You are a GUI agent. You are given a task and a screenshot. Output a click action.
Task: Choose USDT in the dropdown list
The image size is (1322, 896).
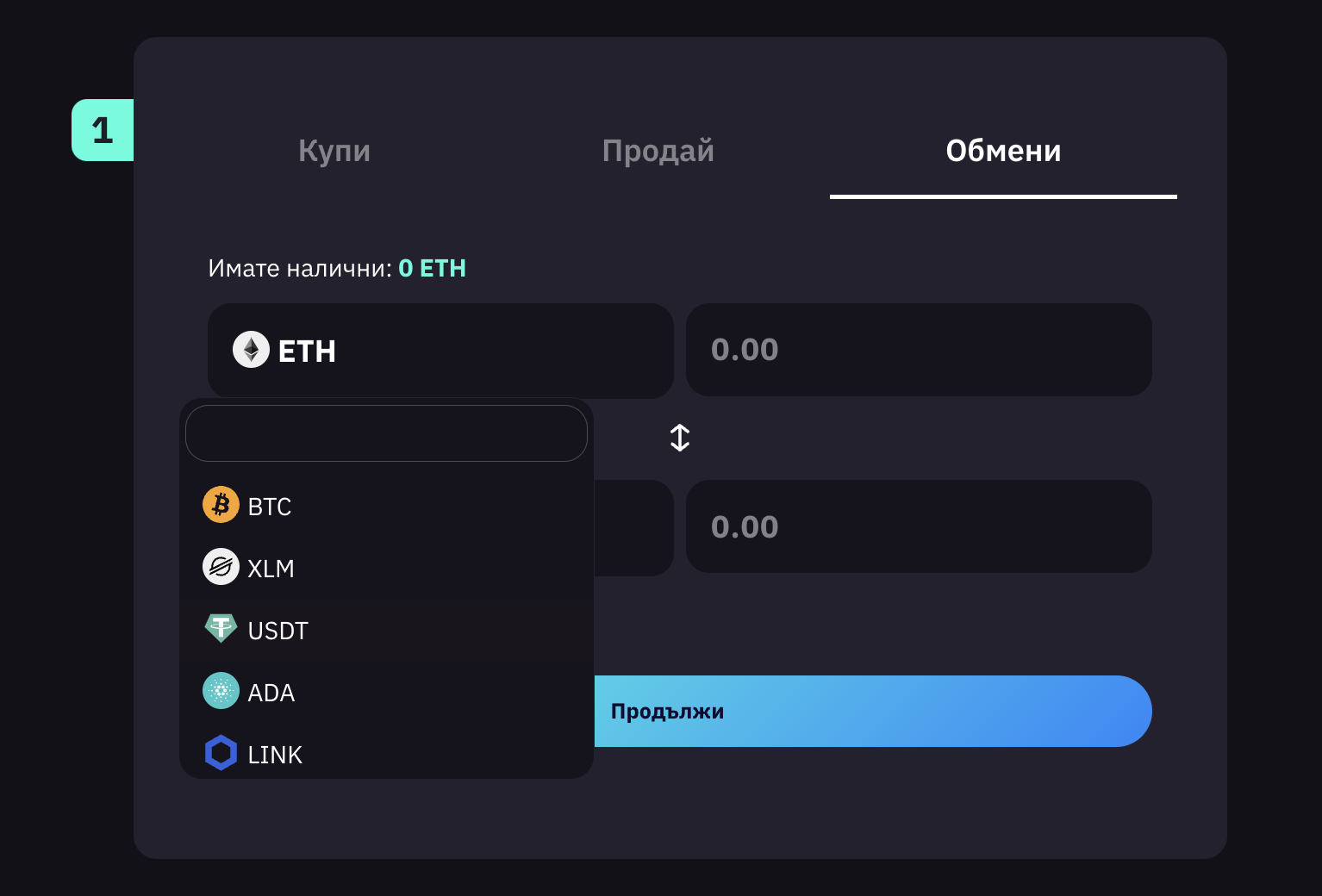[x=386, y=630]
